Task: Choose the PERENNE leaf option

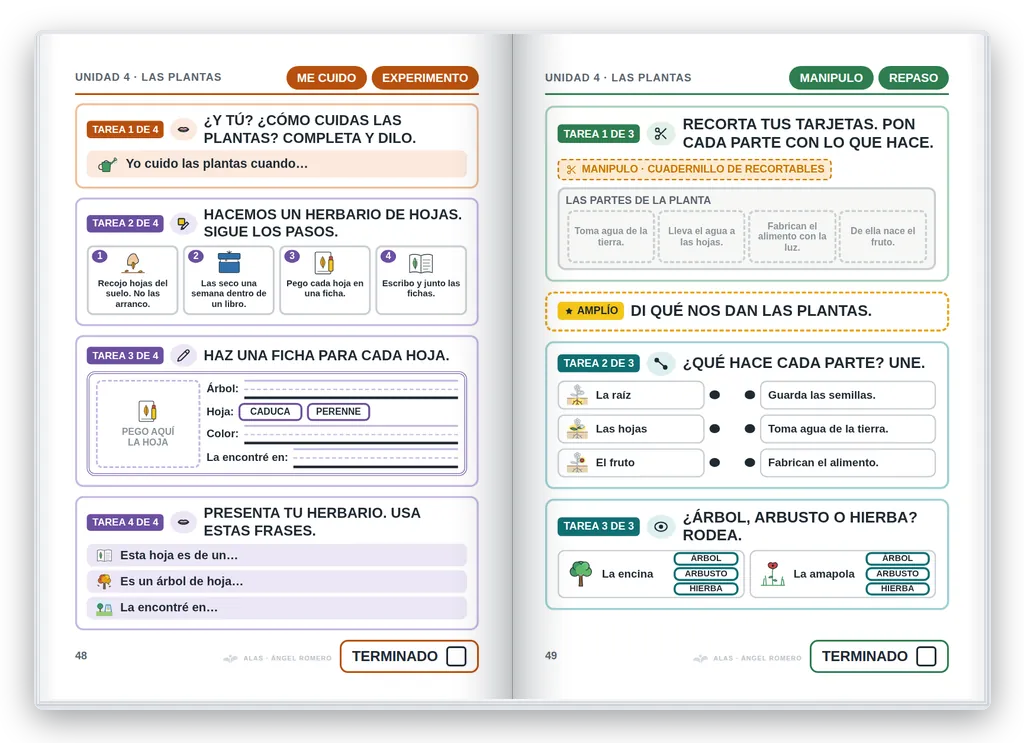Action: [x=338, y=411]
